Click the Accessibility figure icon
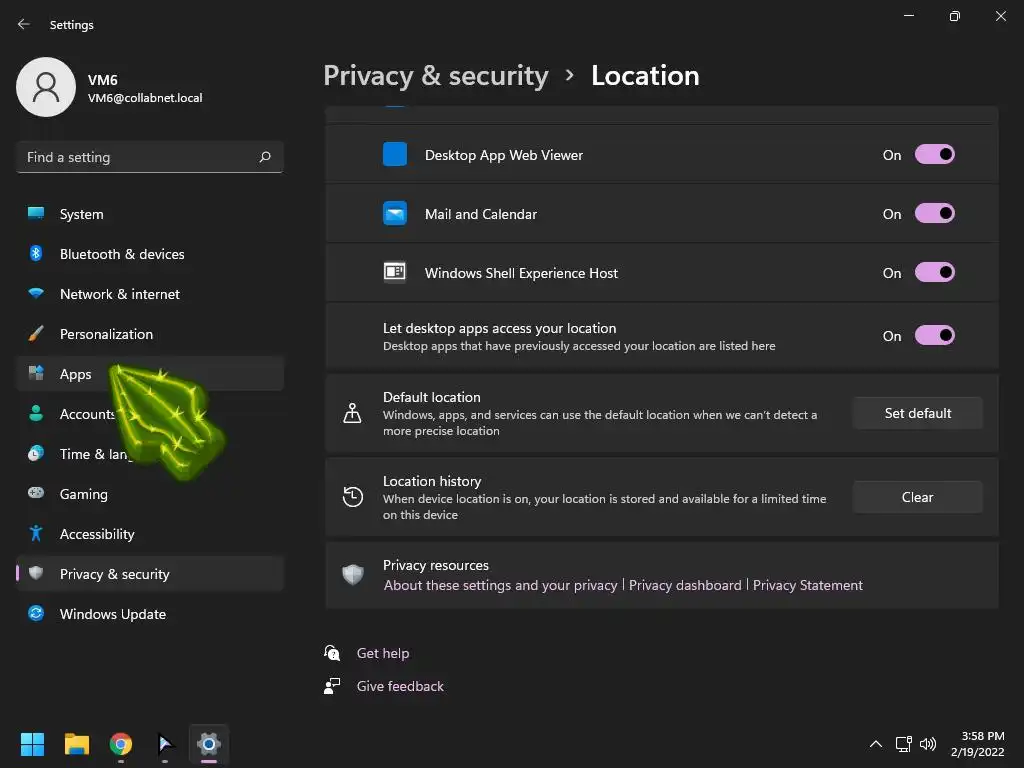 coord(36,534)
